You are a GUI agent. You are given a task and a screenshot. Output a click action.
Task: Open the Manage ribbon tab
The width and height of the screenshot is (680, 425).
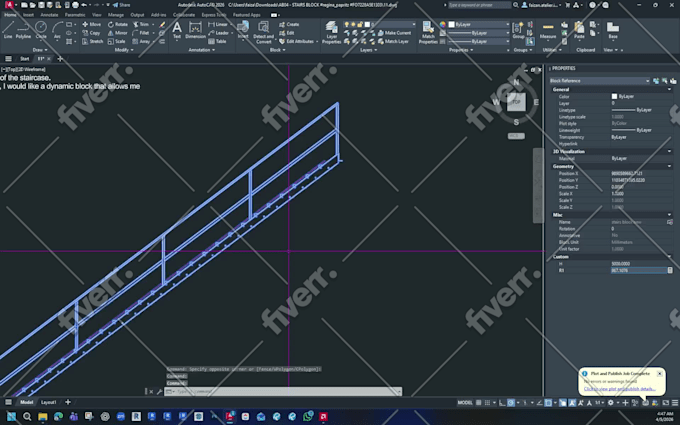pyautogui.click(x=116, y=15)
